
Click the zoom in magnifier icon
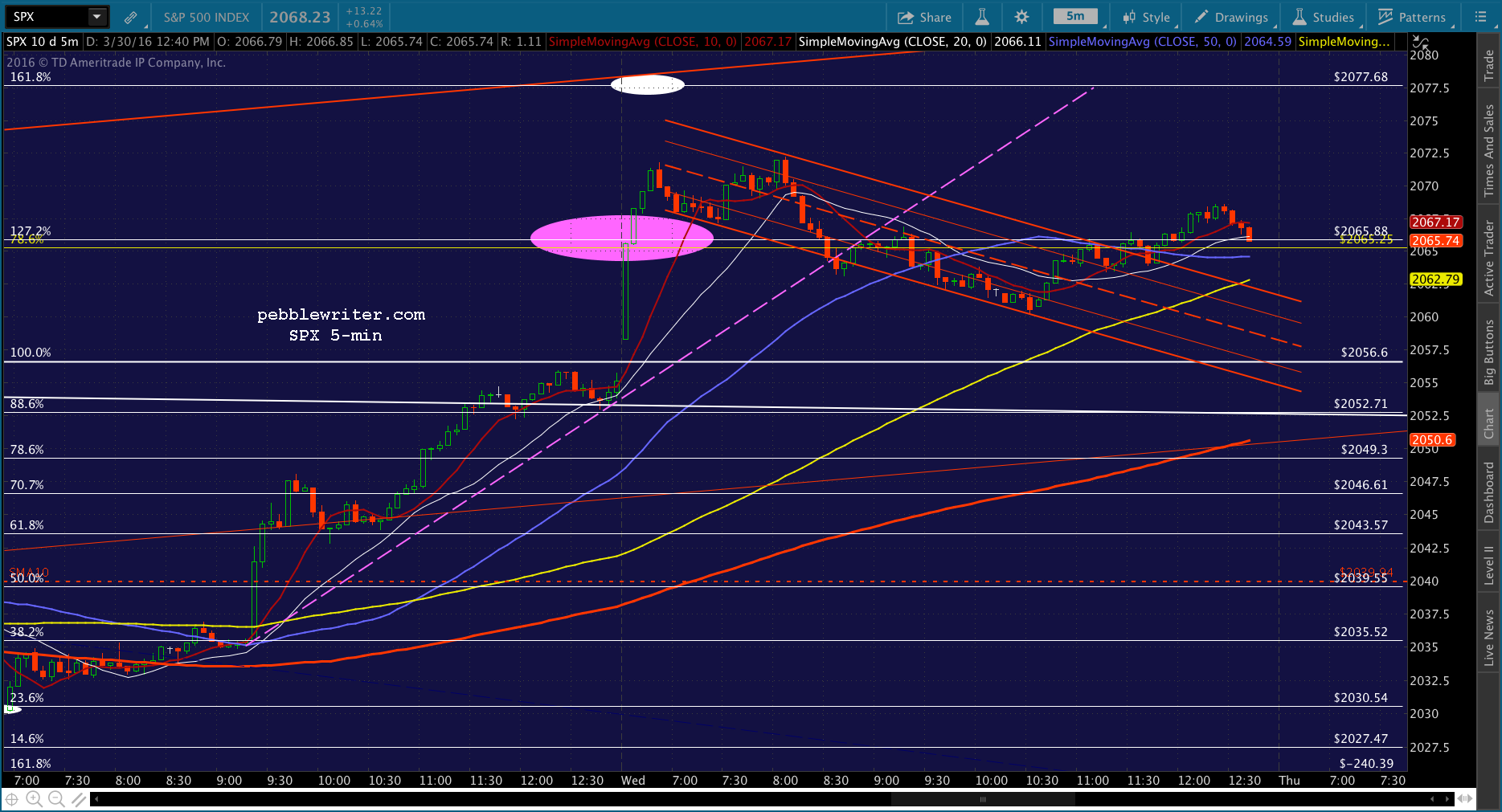tap(34, 799)
